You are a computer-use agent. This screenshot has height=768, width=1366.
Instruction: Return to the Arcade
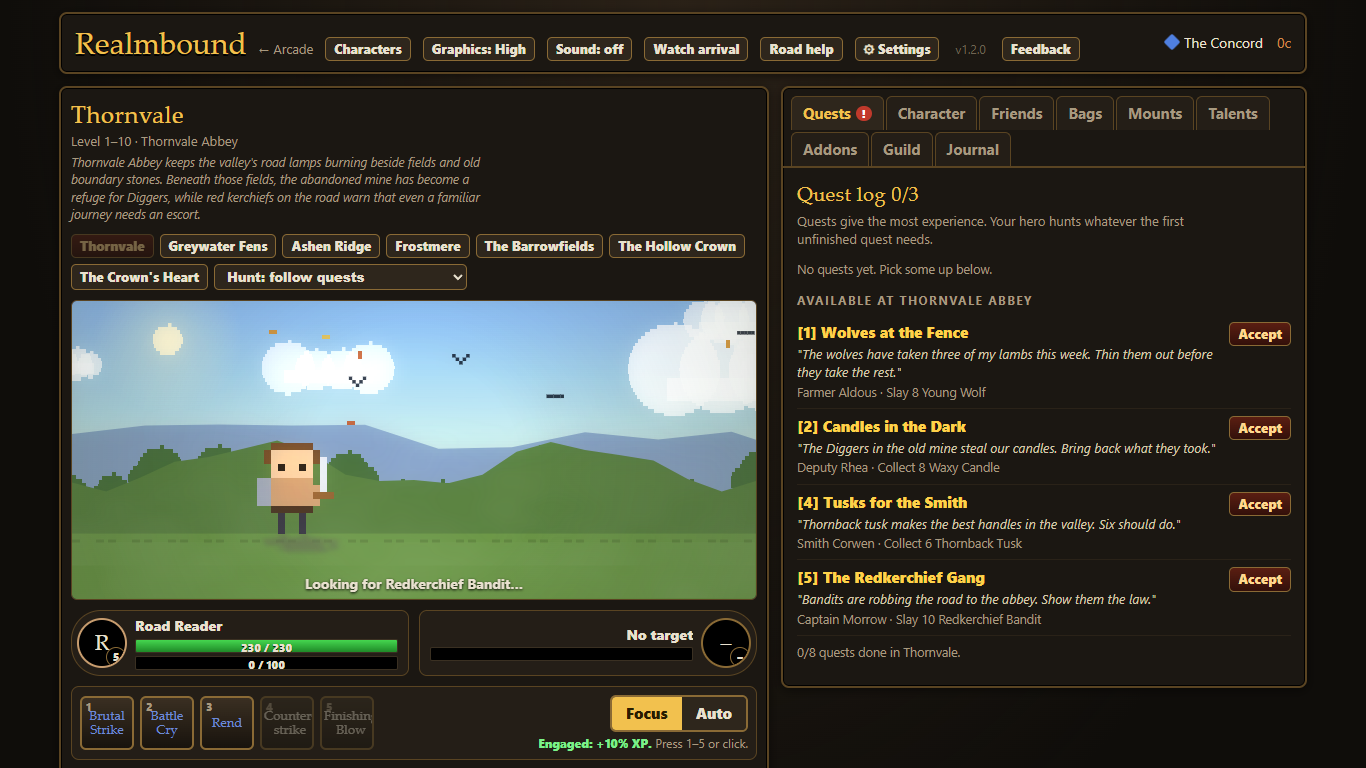pos(286,49)
